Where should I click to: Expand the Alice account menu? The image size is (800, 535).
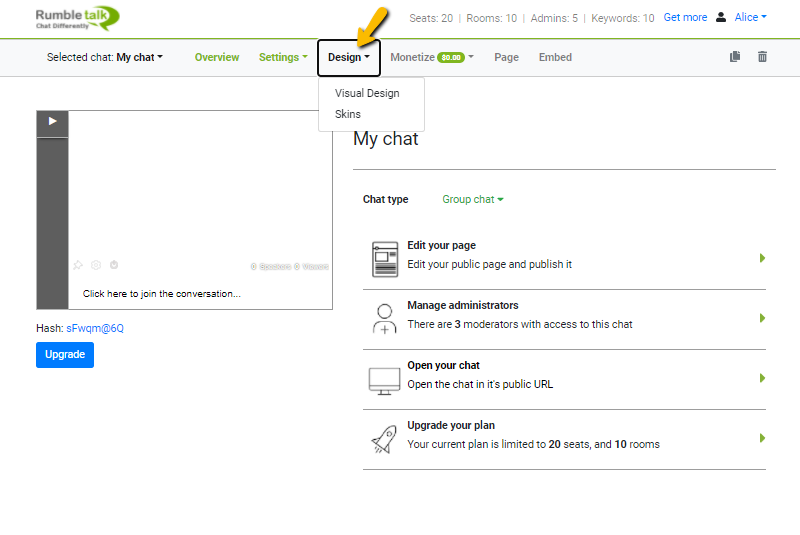point(750,17)
